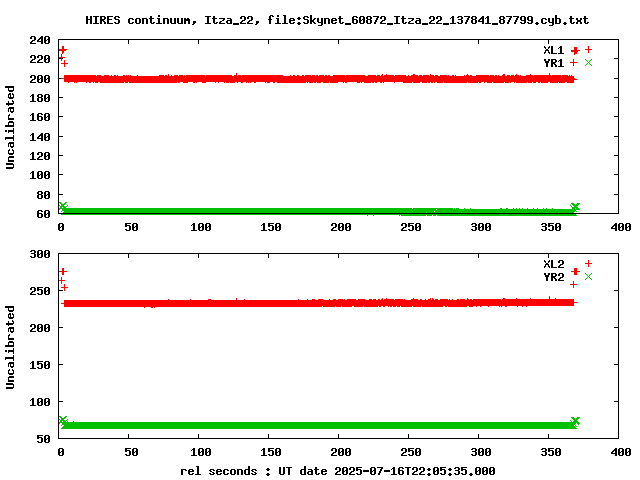Click the green X marker beside YR2 legend
640x480 pixels.
588,277
